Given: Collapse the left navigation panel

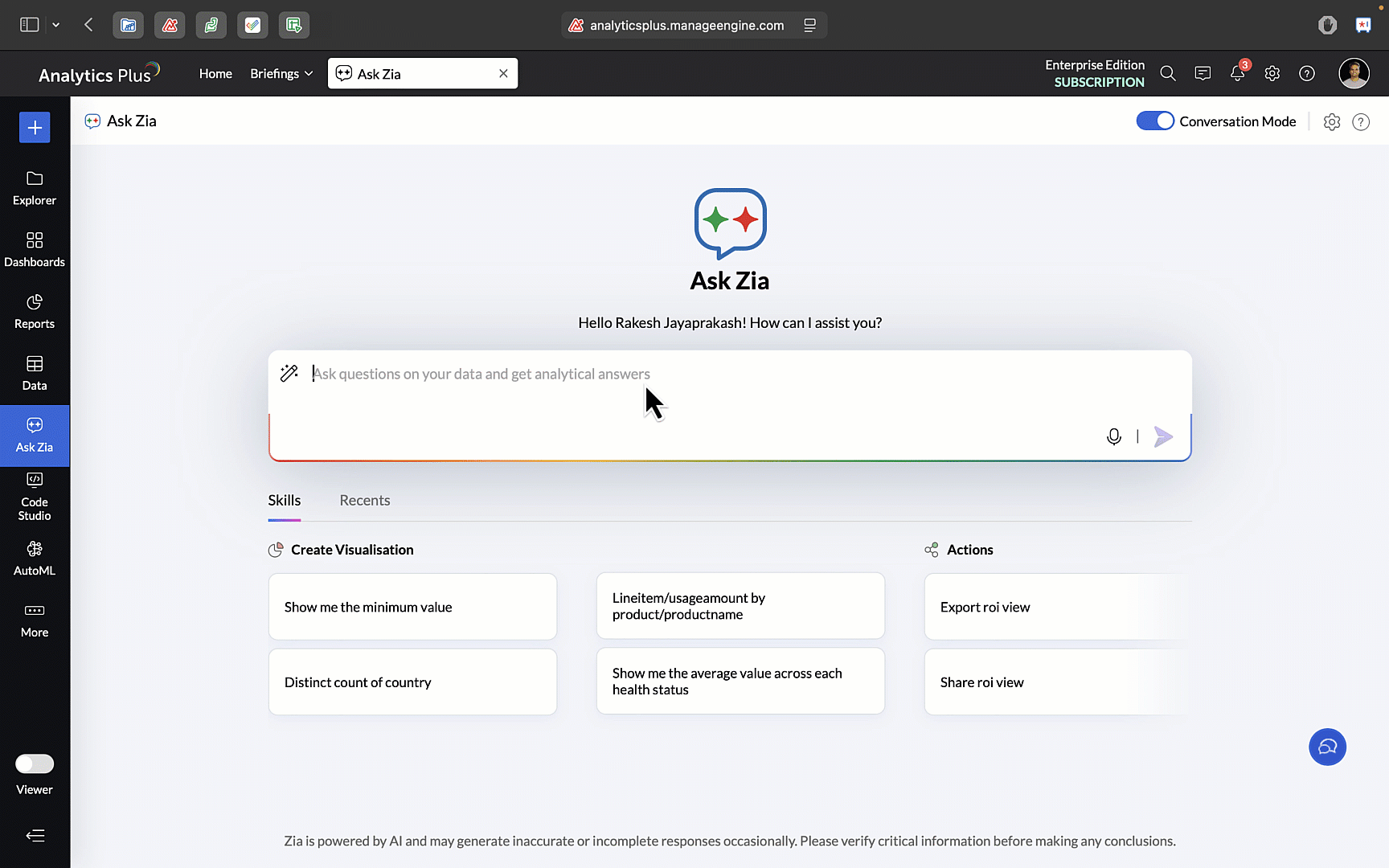Looking at the screenshot, I should [x=35, y=836].
